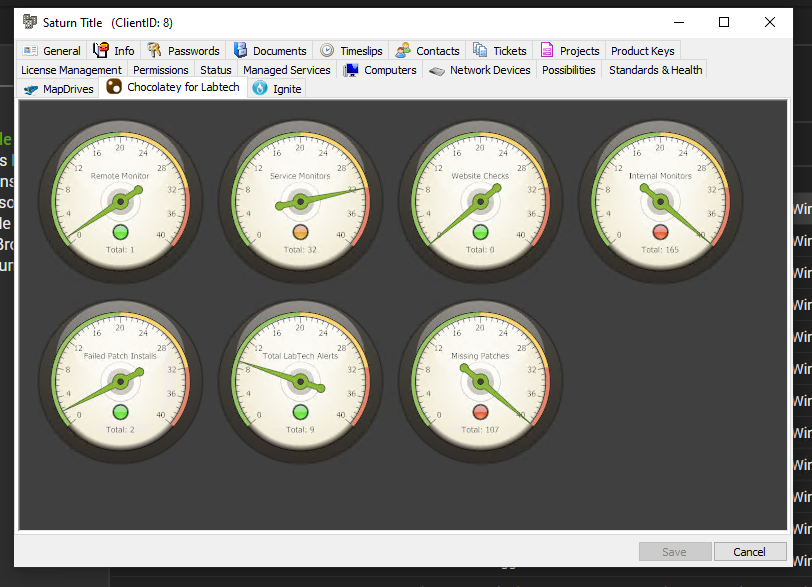
Task: Click the Computers monitor icon
Action: tap(351, 70)
